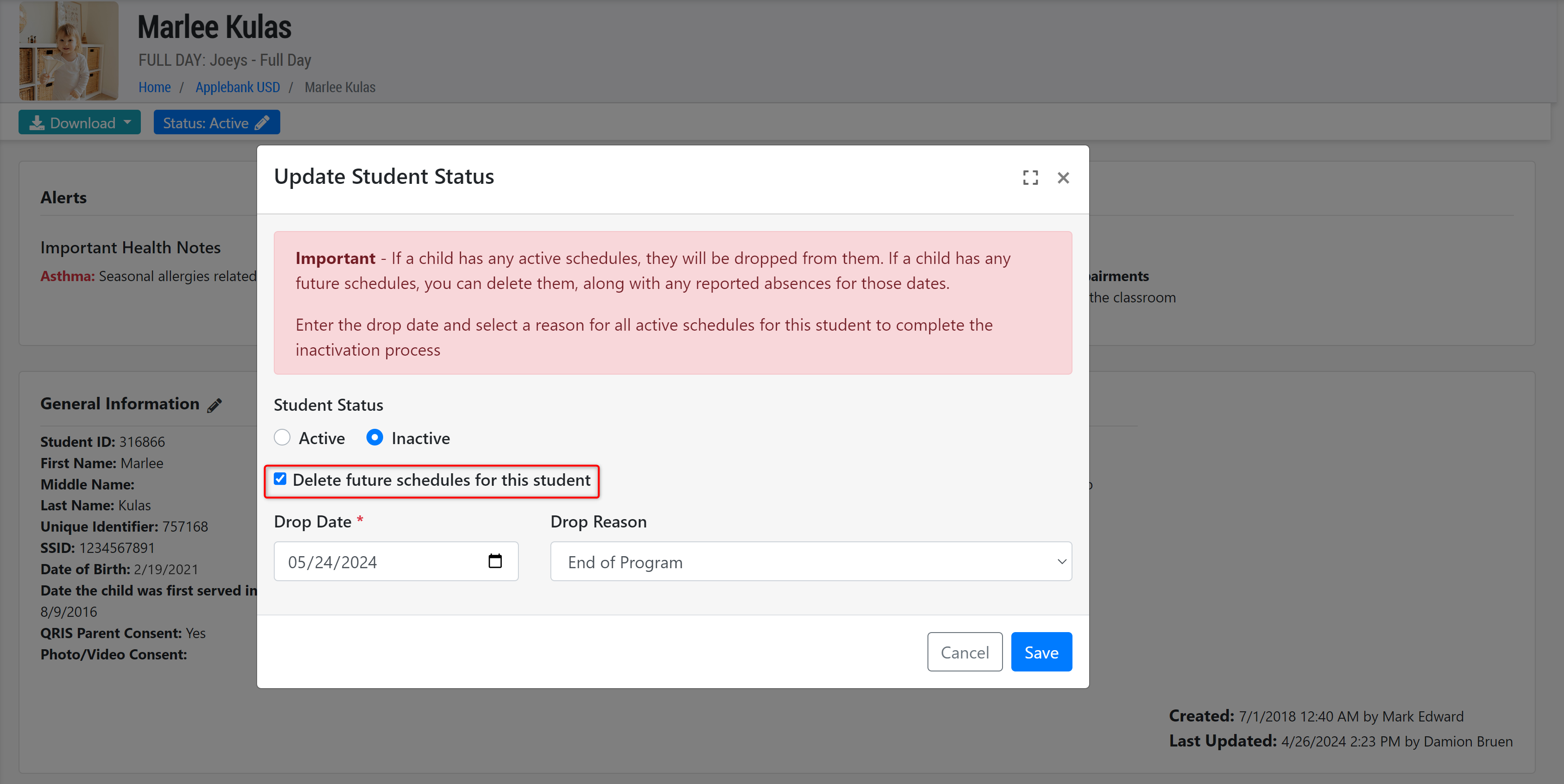Click the Marlee Kulas breadcrumb text
This screenshot has width=1564, height=784.
(340, 88)
